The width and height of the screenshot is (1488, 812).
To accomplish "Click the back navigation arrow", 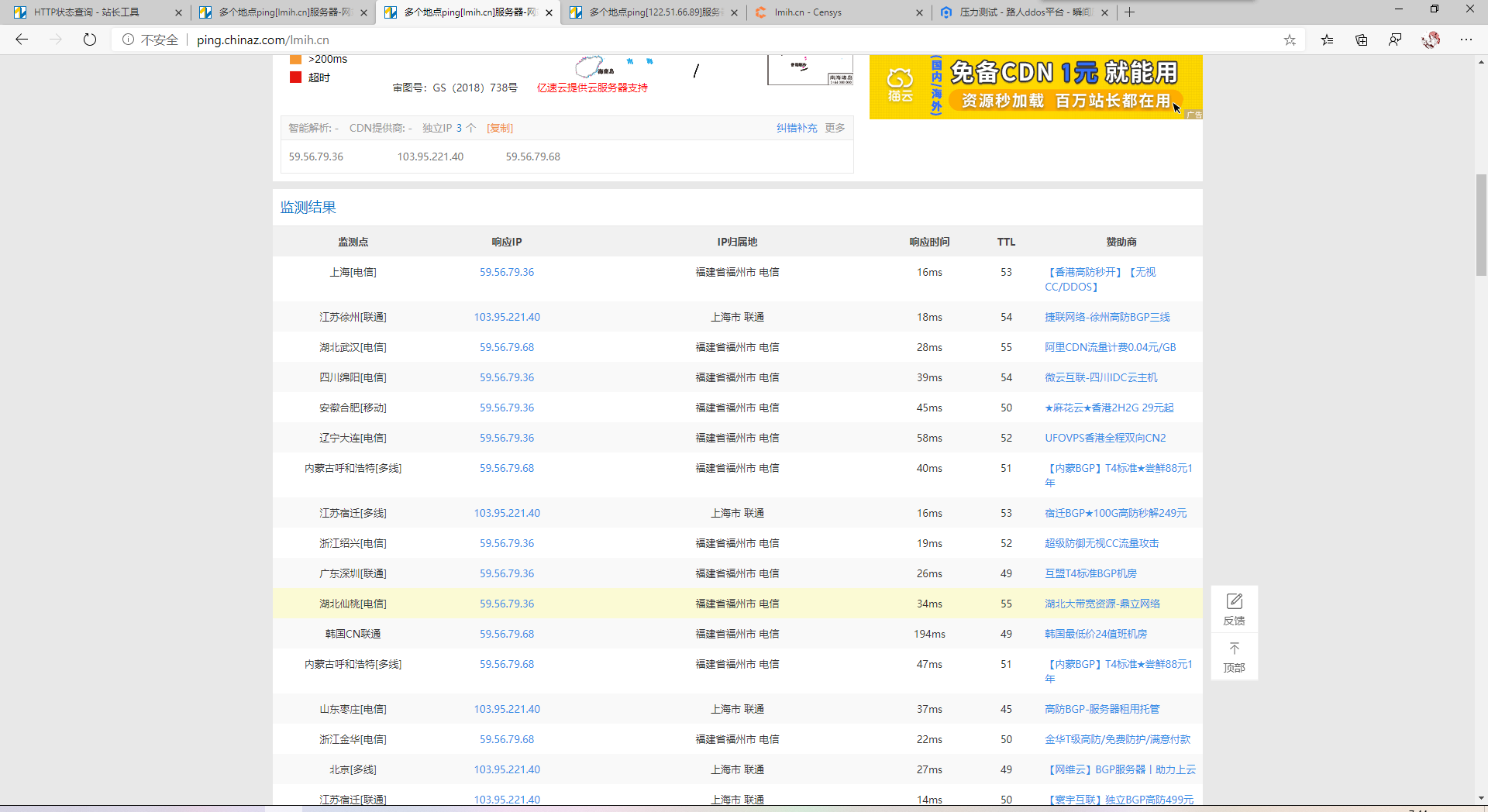I will [21, 40].
